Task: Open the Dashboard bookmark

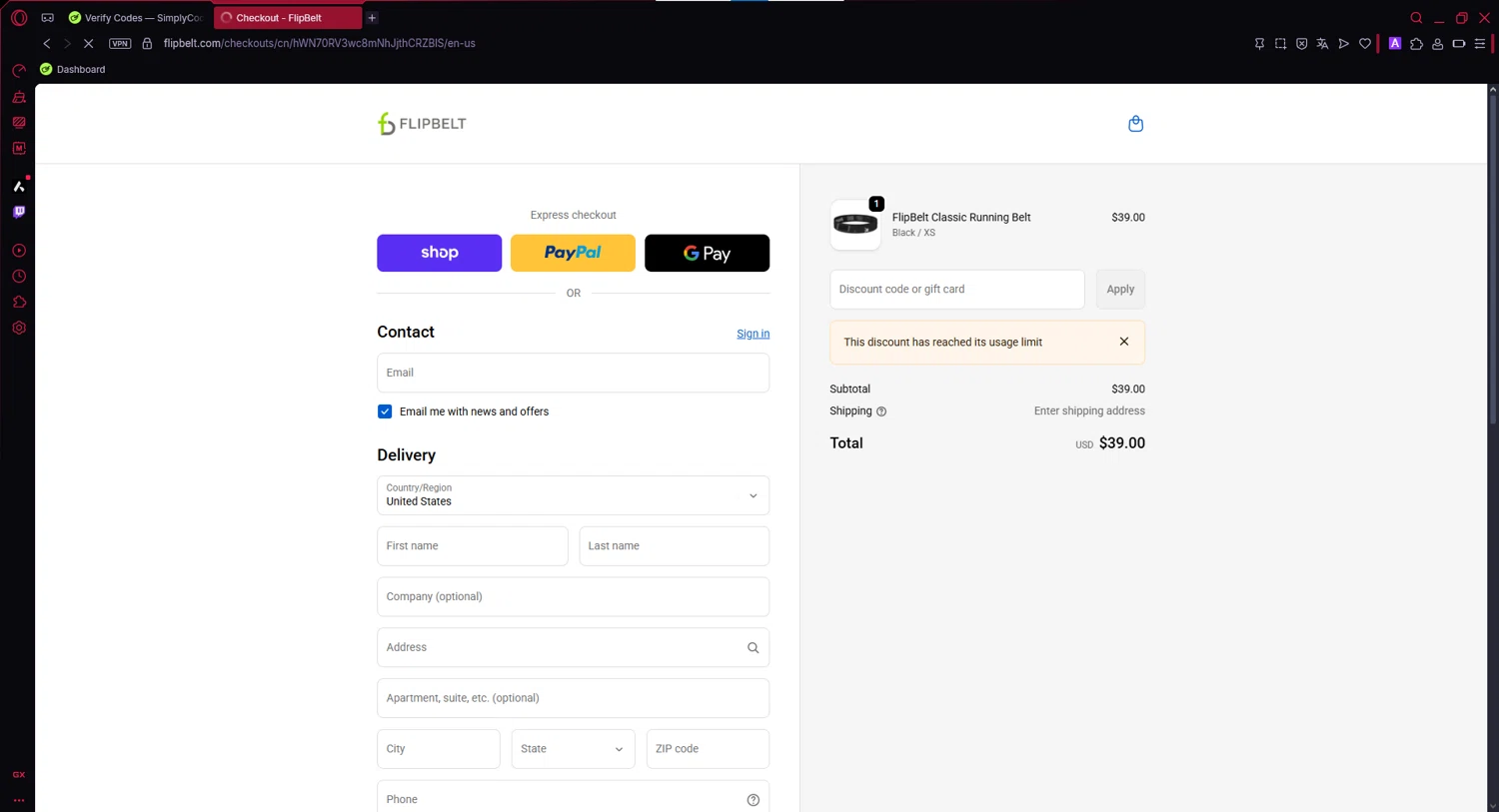Action: pyautogui.click(x=72, y=69)
